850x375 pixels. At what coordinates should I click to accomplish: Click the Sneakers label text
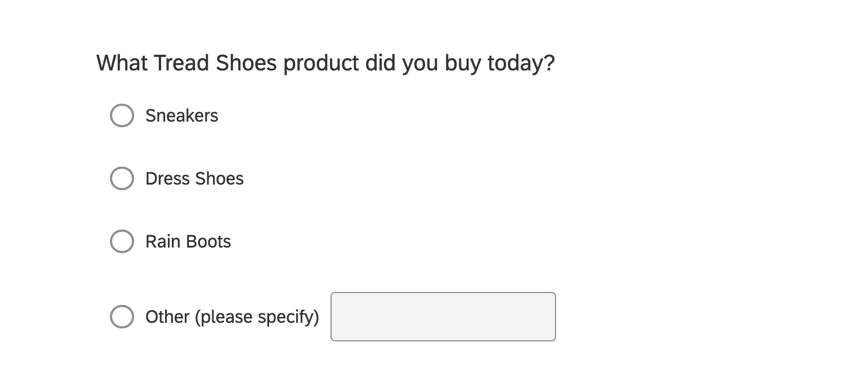(x=182, y=115)
